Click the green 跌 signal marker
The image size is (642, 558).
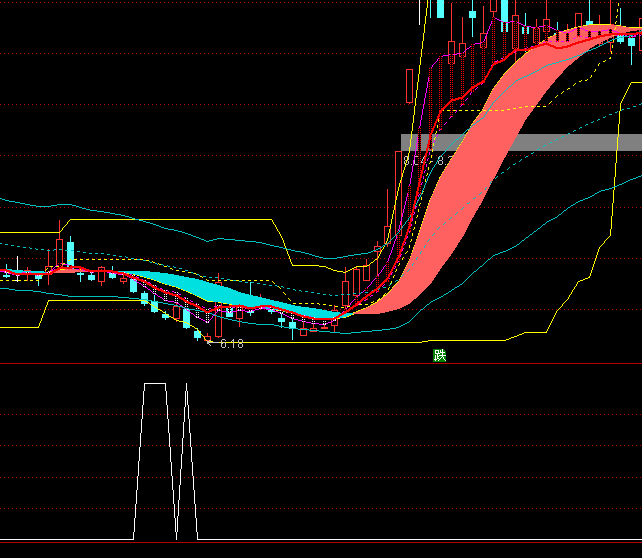pyautogui.click(x=439, y=355)
